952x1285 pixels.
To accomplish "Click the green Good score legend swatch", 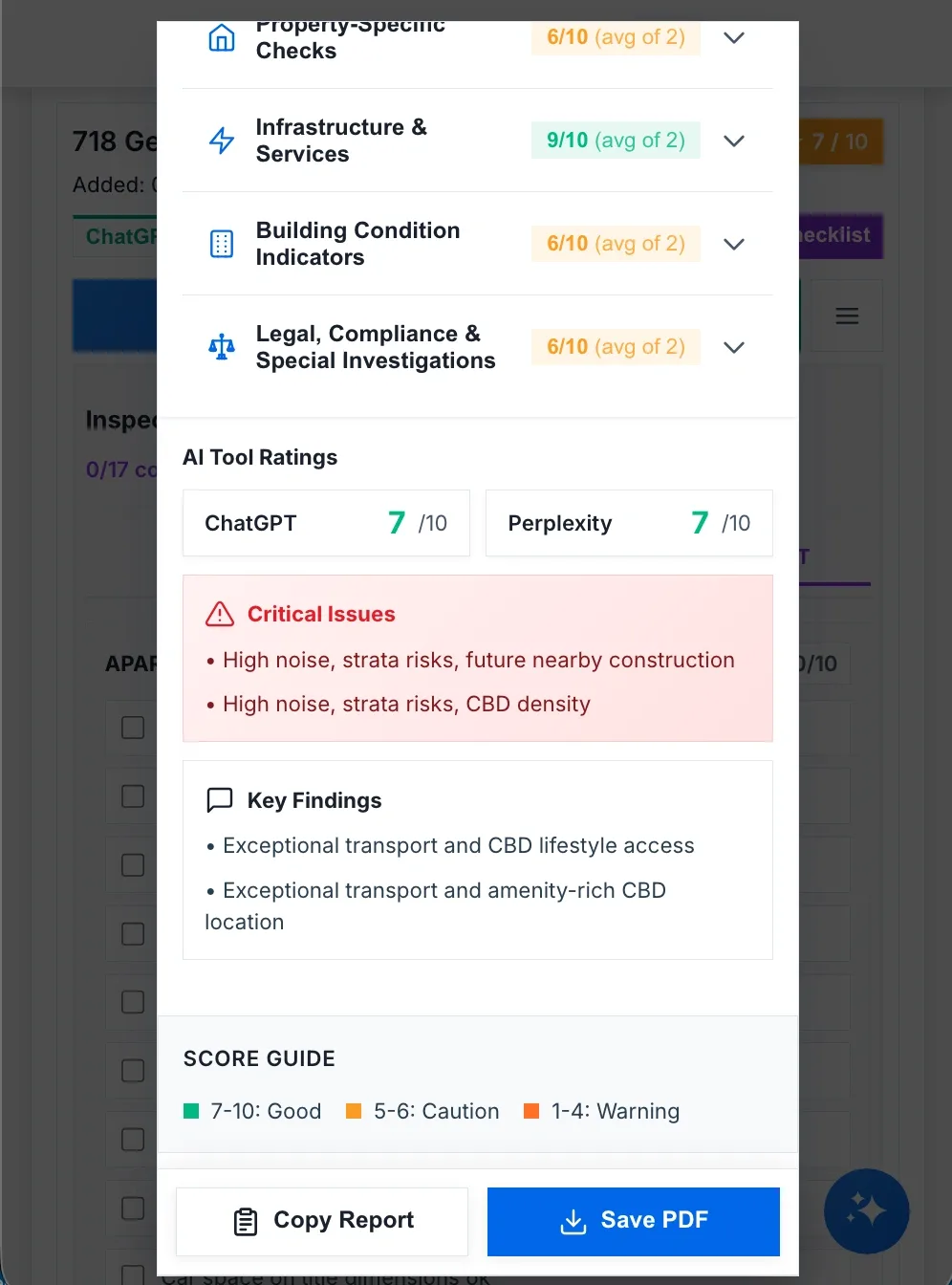I will (x=191, y=1111).
